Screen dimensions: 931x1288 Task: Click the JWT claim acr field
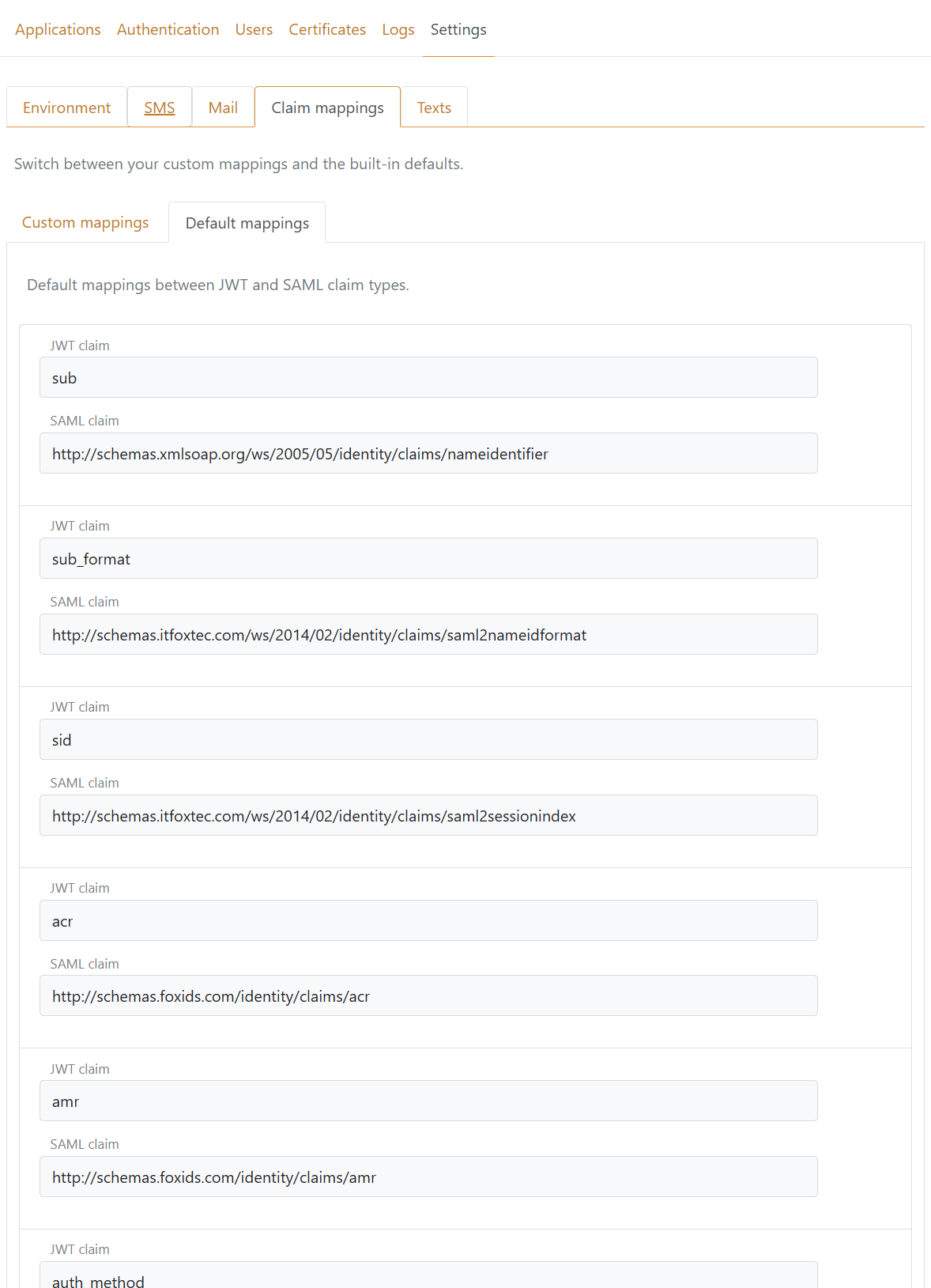428,920
